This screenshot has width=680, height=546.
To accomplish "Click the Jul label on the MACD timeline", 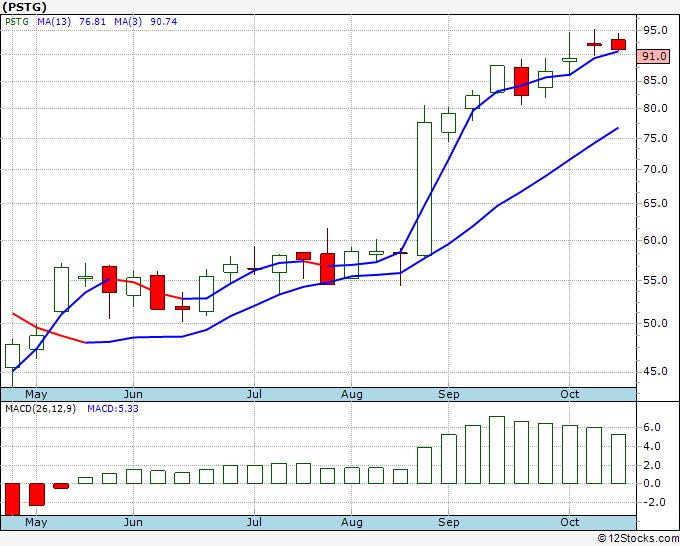I will click(254, 522).
